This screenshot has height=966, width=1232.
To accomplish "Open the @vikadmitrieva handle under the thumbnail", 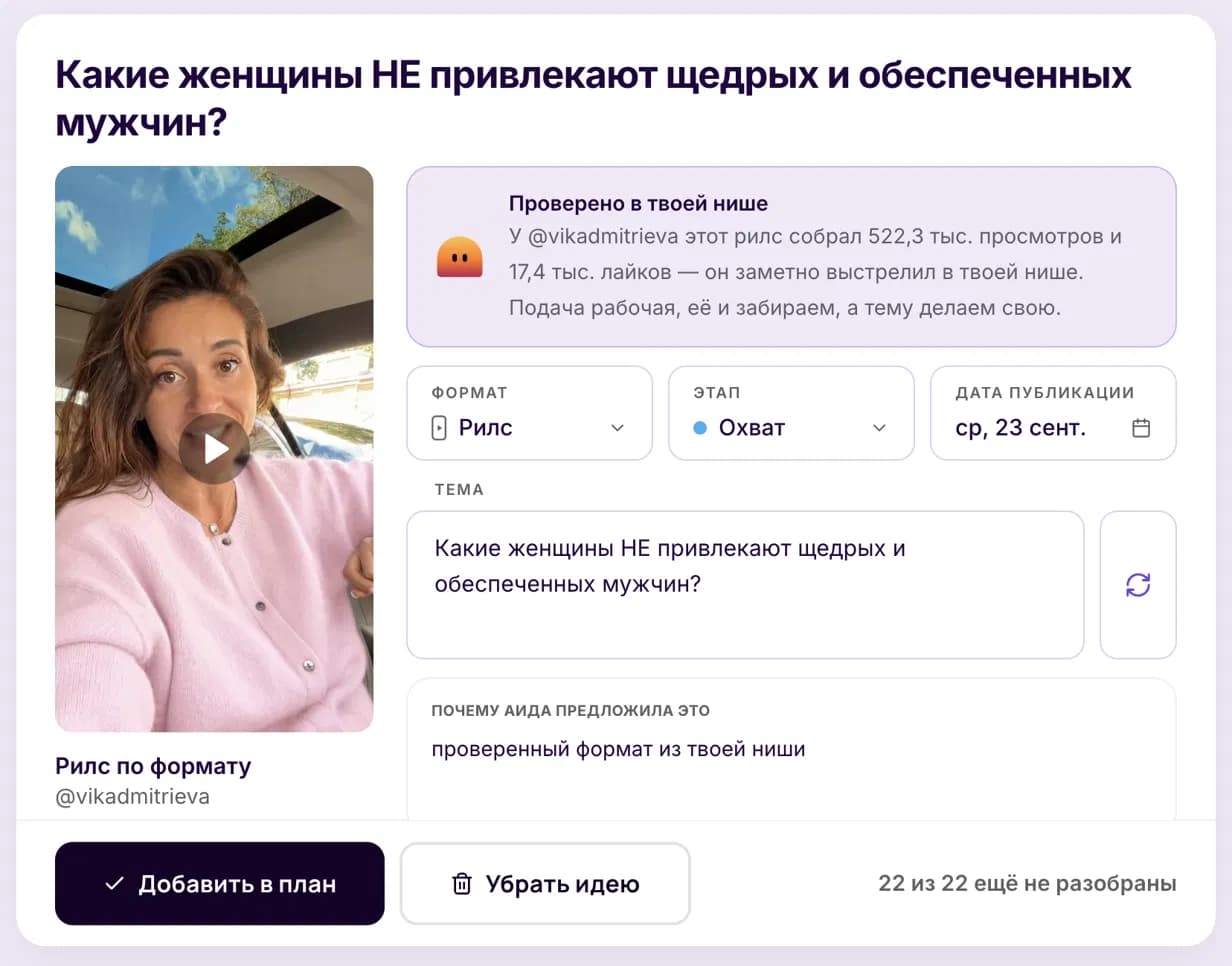I will click(132, 797).
